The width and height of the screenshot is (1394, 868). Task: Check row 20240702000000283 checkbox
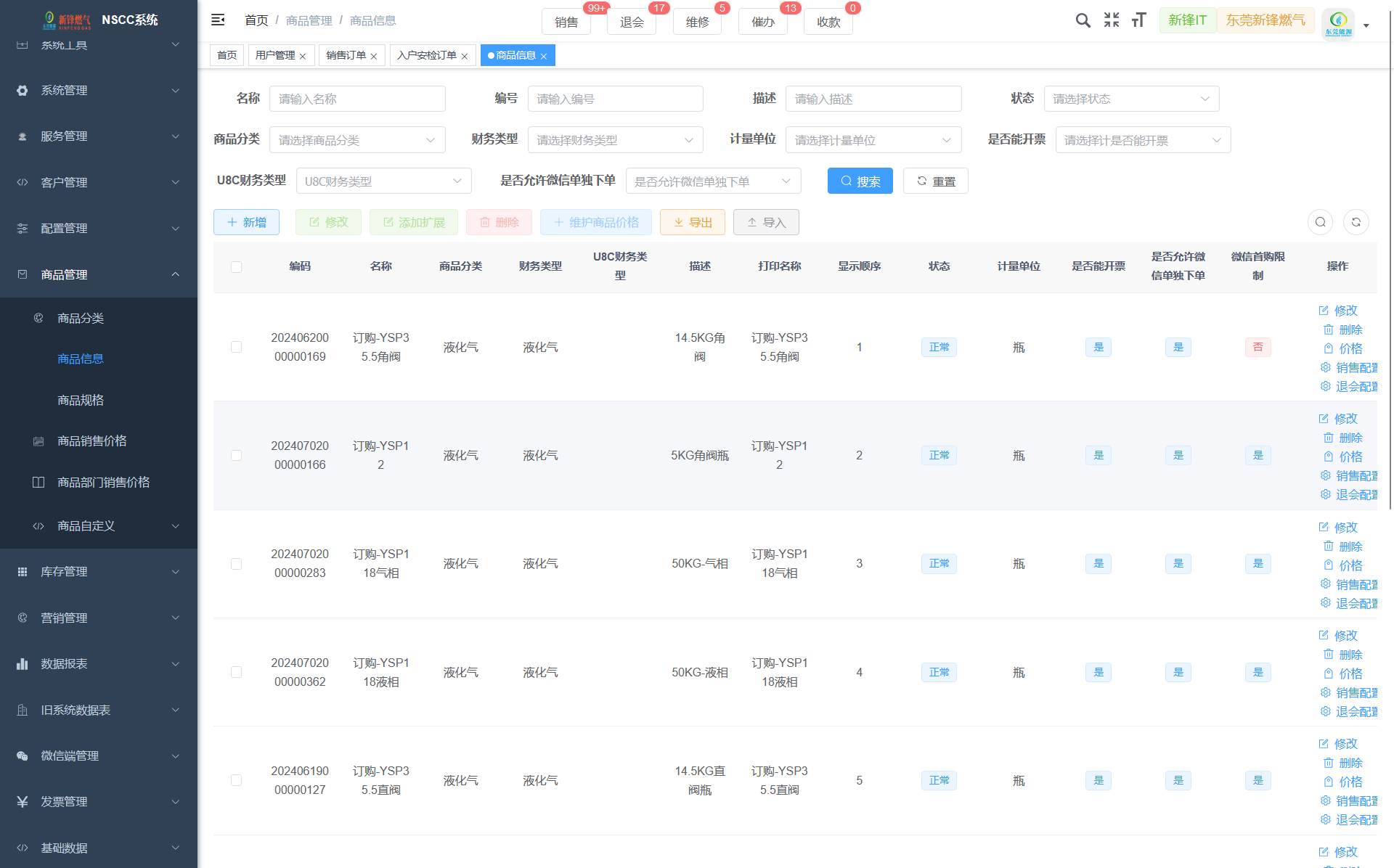236,564
